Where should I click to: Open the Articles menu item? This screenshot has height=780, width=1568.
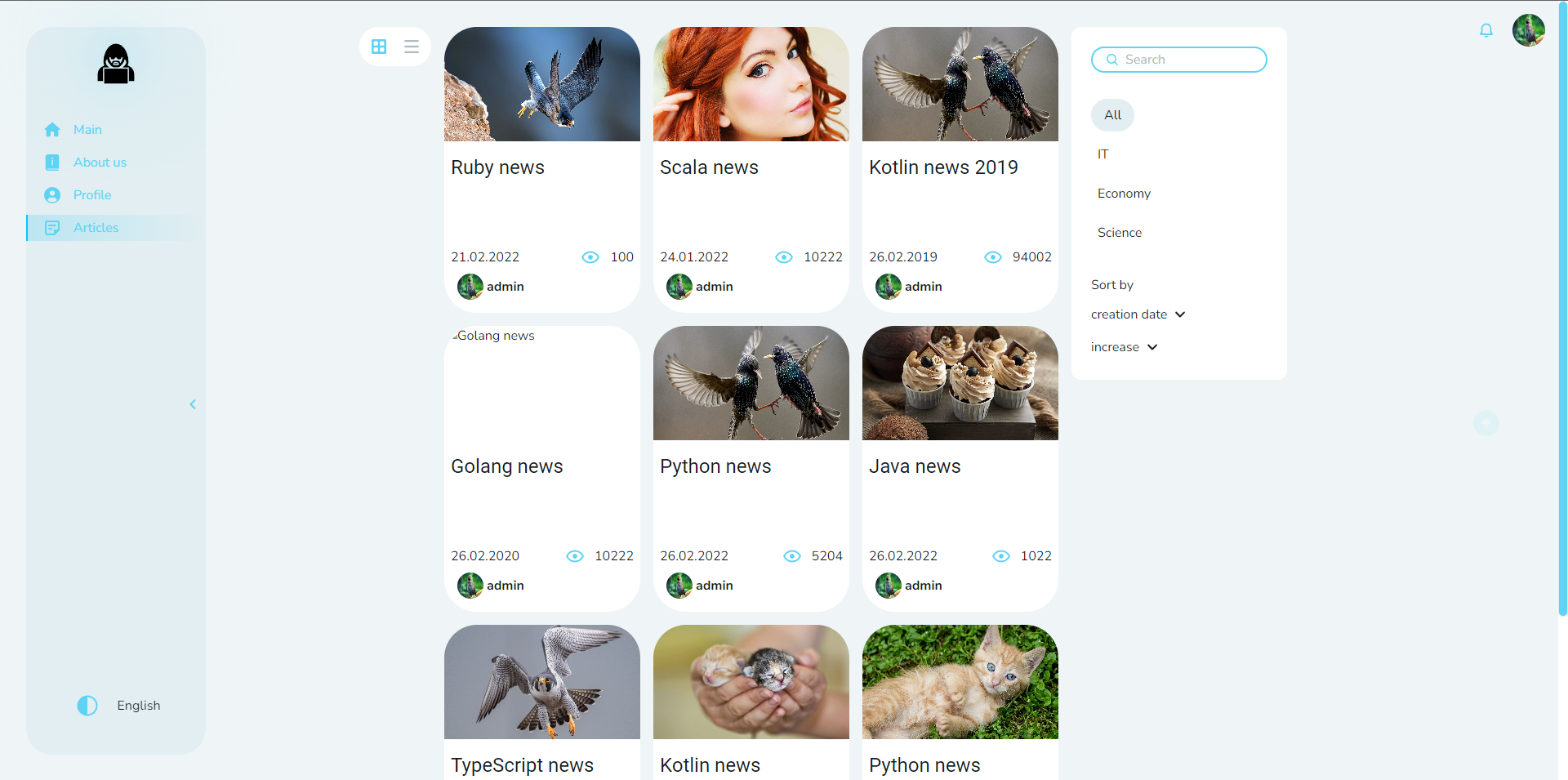[115, 228]
